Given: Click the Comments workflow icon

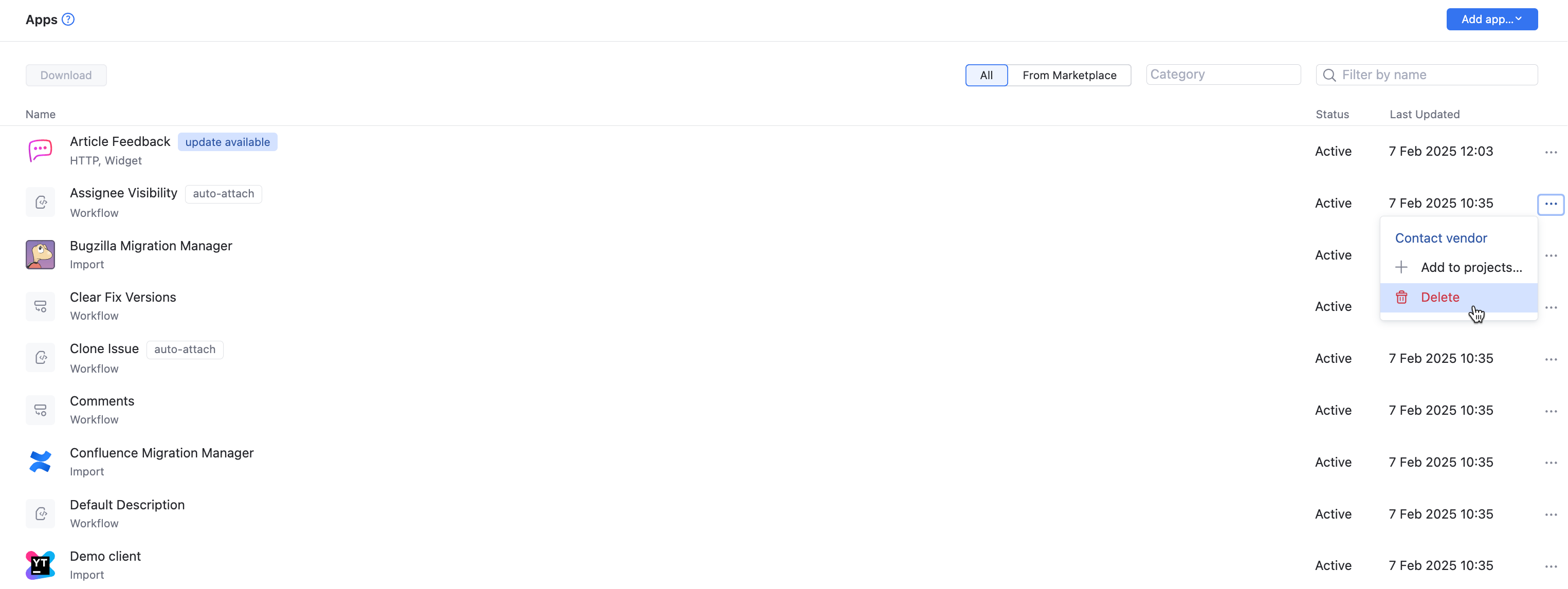Looking at the screenshot, I should pos(40,410).
